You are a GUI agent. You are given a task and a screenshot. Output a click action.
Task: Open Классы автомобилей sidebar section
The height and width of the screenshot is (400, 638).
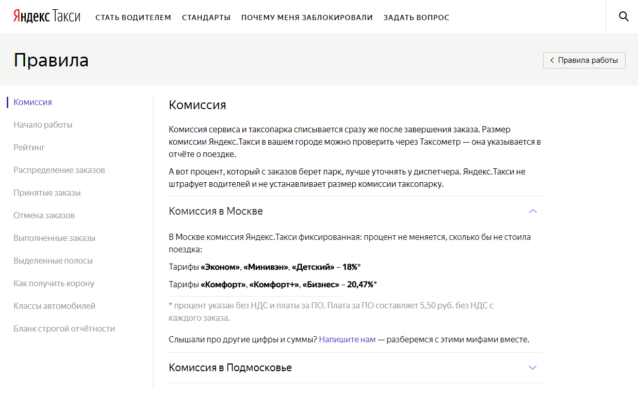pyautogui.click(x=54, y=306)
